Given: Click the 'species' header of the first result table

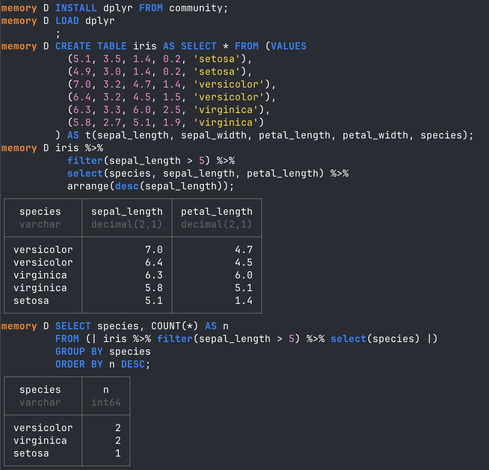Looking at the screenshot, I should [40, 212].
